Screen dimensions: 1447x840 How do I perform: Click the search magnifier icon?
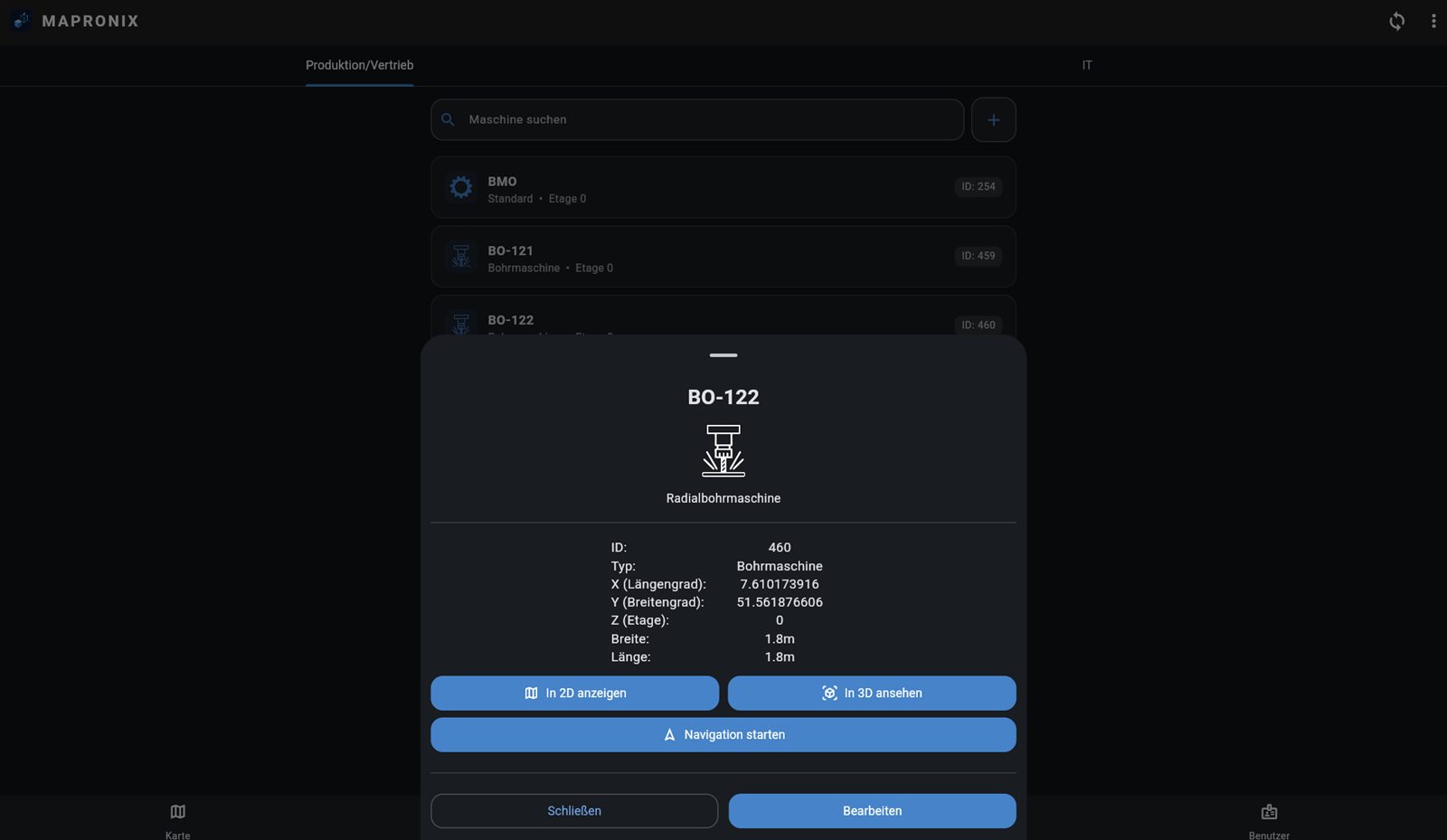pos(448,119)
